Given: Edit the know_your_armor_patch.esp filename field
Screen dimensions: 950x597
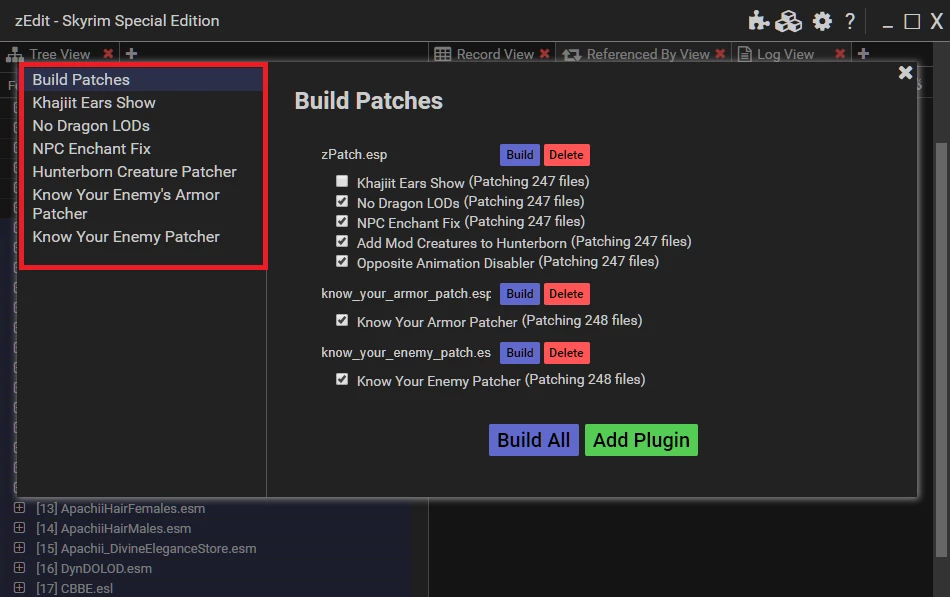Looking at the screenshot, I should [x=406, y=294].
